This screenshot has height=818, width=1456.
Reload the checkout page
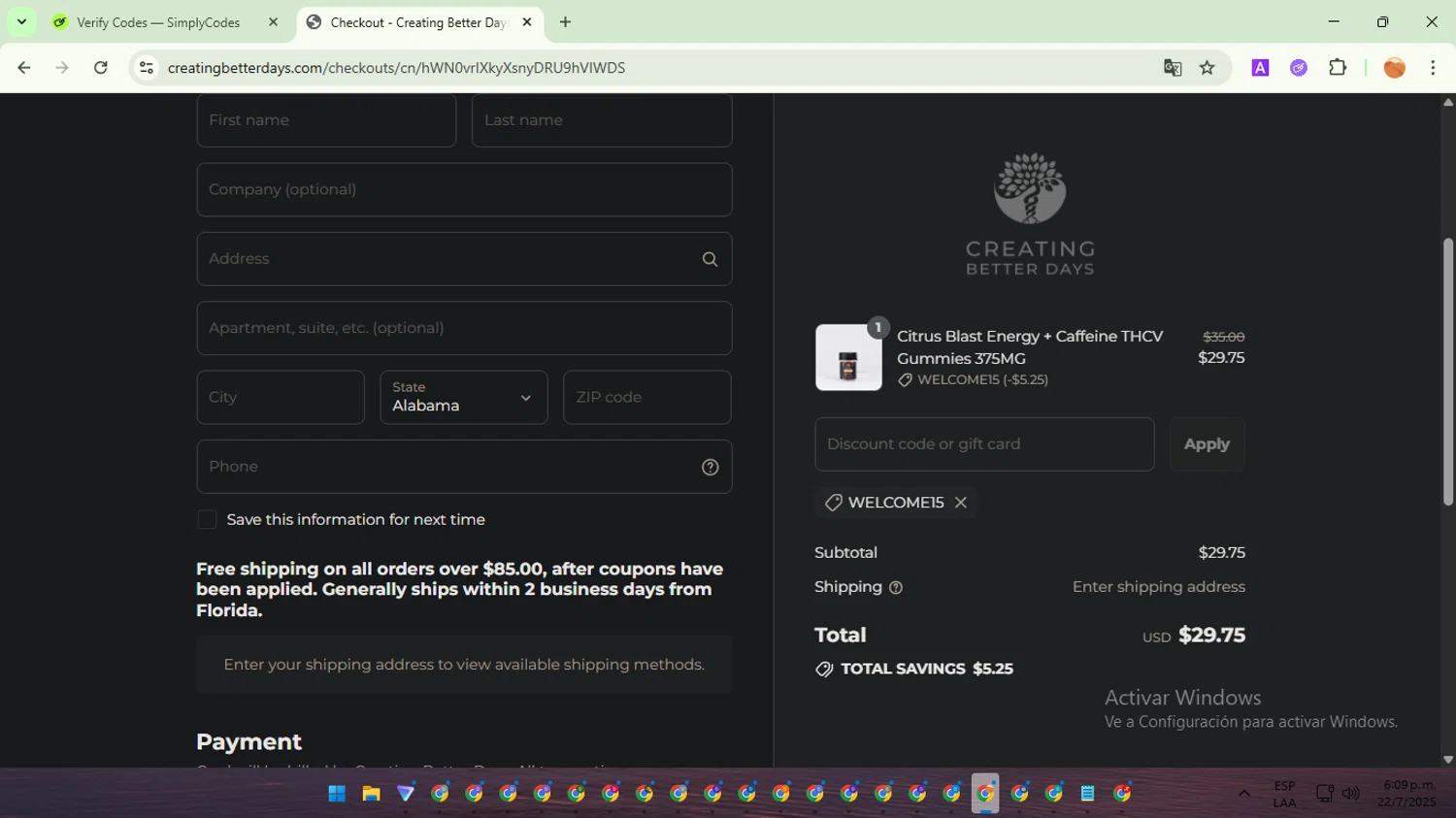pyautogui.click(x=101, y=67)
